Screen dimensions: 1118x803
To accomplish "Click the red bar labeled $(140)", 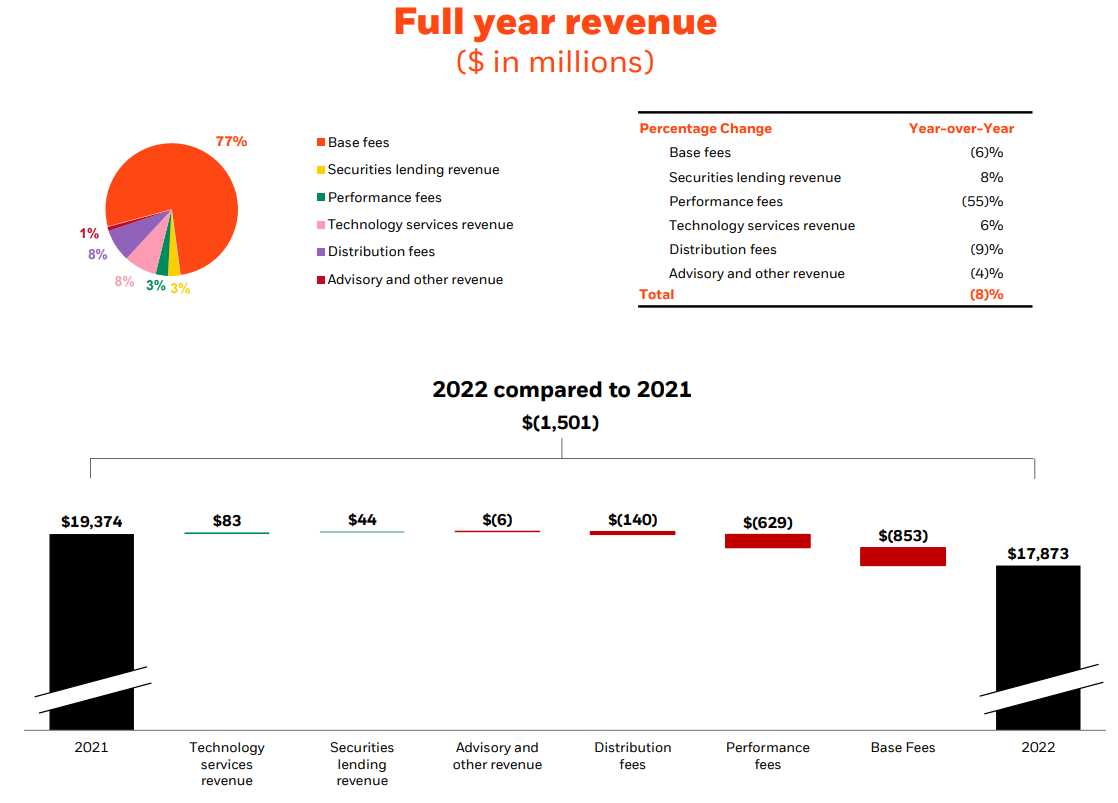I will (632, 533).
